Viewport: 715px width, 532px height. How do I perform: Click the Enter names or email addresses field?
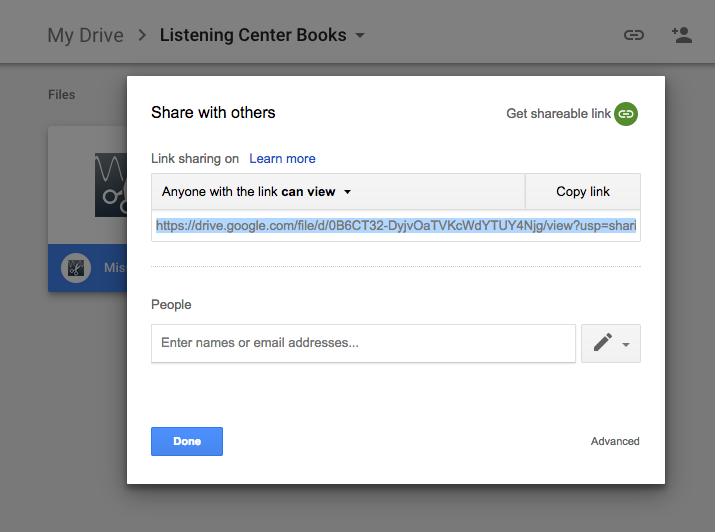(363, 343)
